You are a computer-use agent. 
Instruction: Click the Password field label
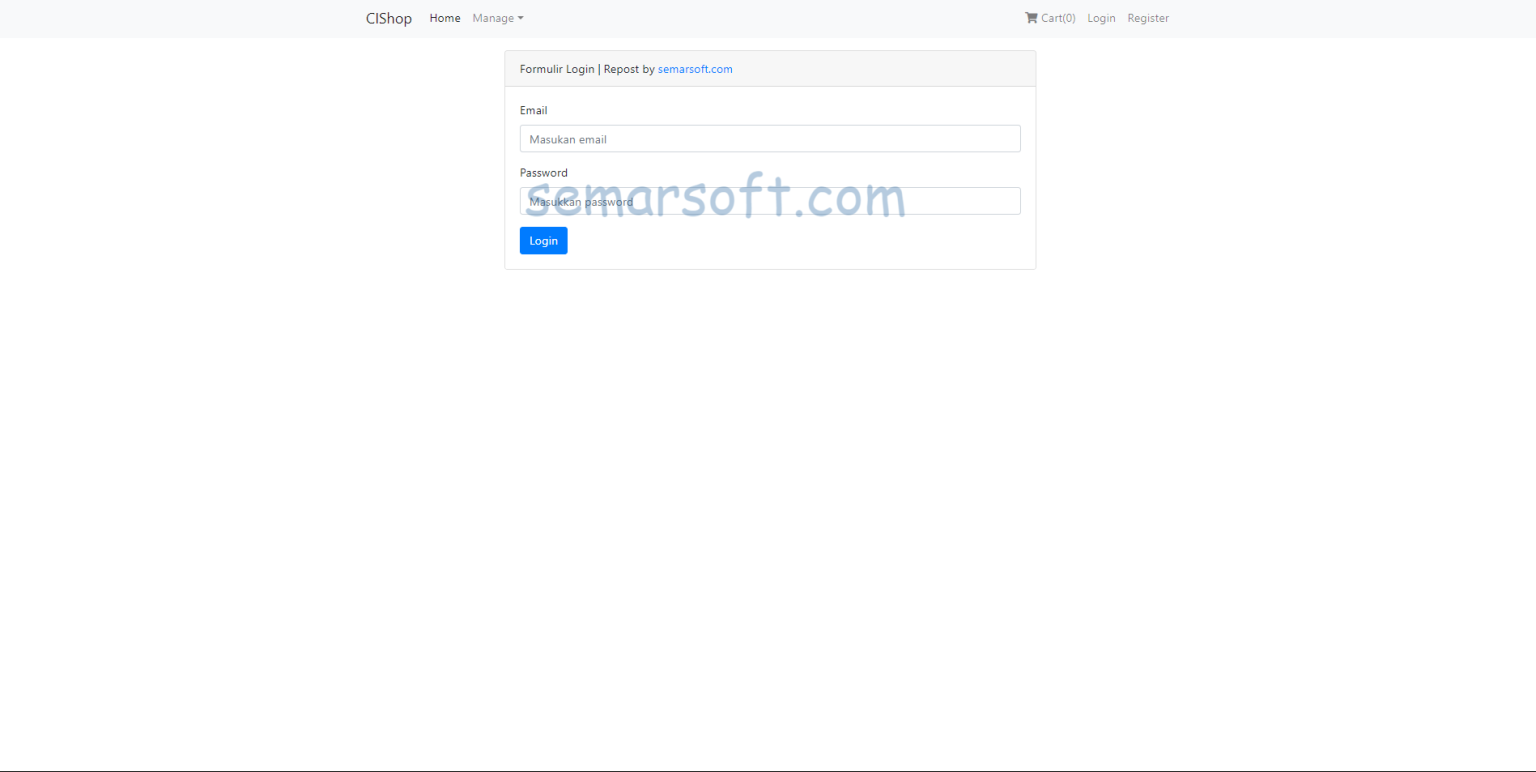543,172
